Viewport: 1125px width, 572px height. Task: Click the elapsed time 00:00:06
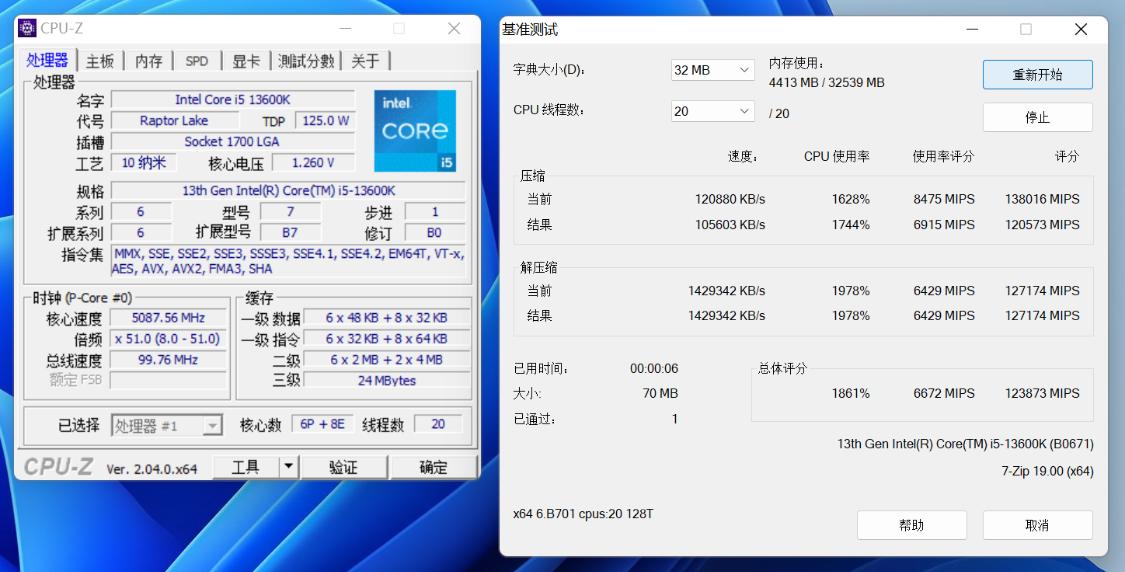click(x=654, y=369)
